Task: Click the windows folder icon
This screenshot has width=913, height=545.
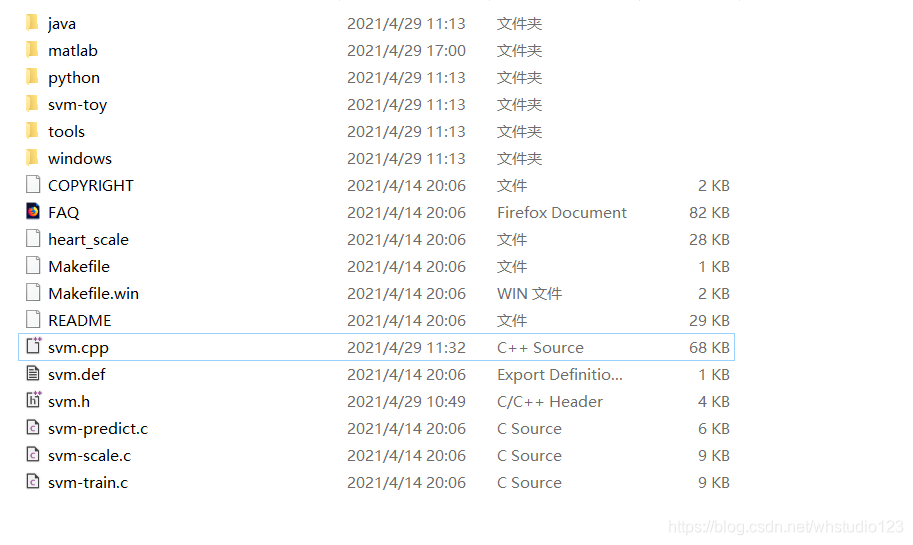Action: coord(33,158)
